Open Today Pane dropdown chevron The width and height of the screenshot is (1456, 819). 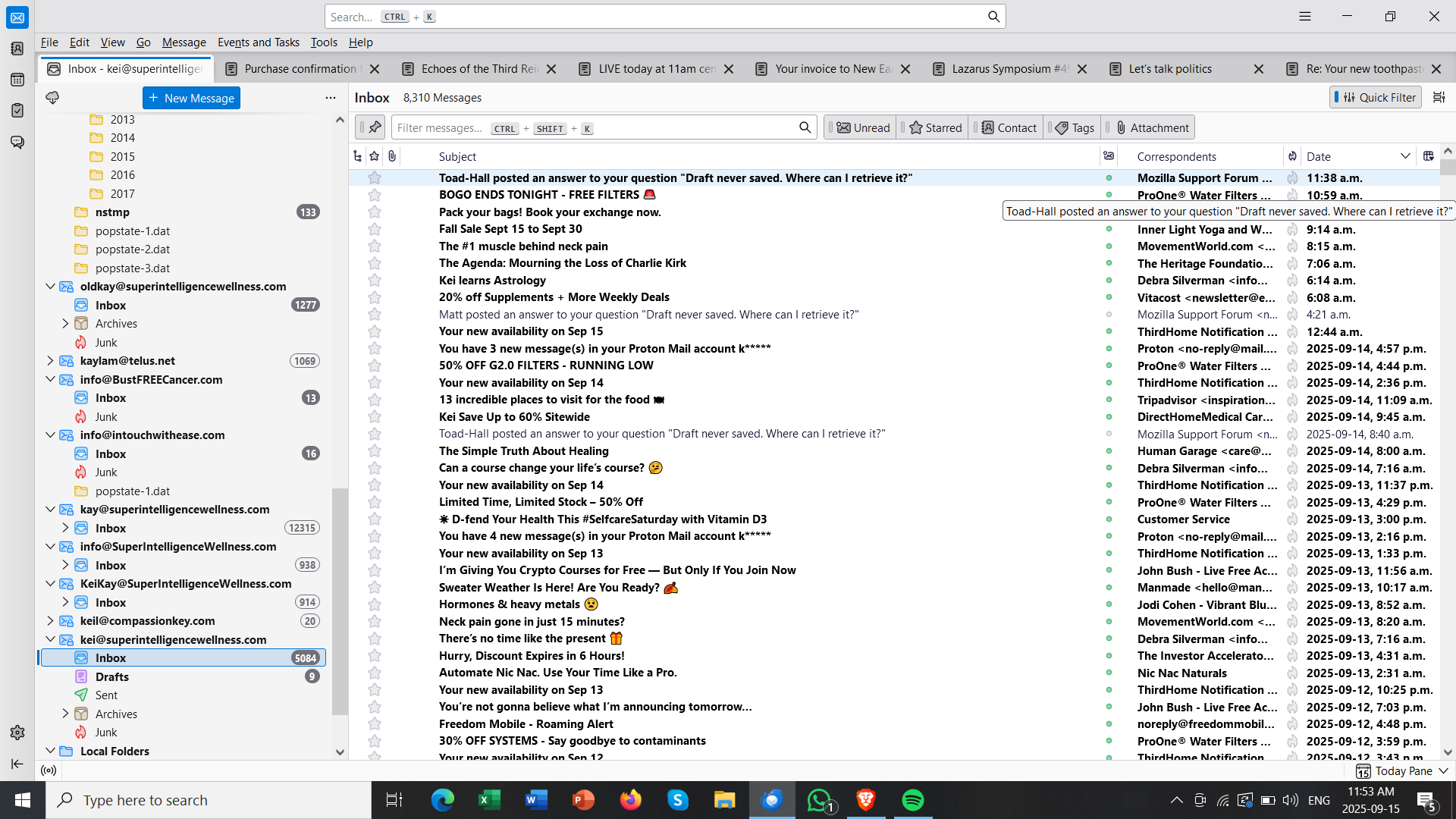click(x=1443, y=771)
